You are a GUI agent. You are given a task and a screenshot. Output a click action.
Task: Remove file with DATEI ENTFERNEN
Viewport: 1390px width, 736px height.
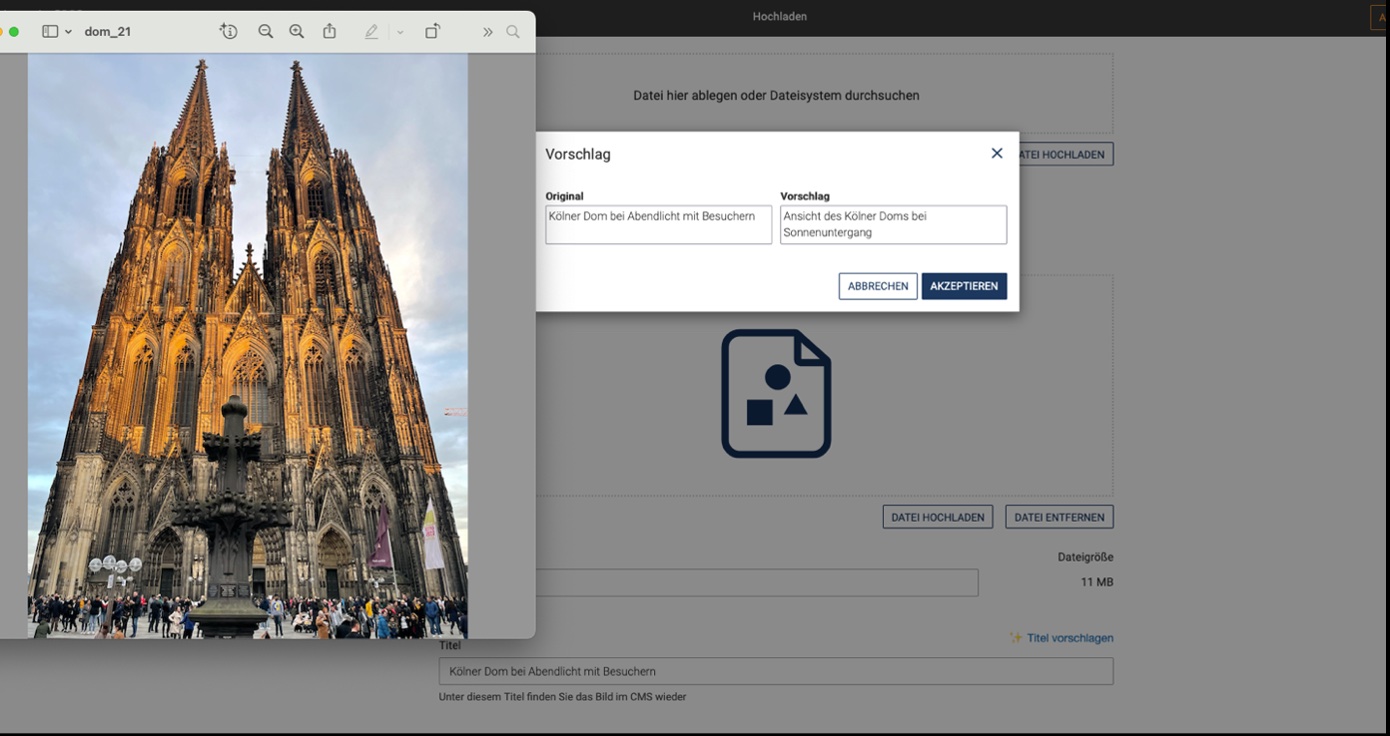coord(1059,517)
